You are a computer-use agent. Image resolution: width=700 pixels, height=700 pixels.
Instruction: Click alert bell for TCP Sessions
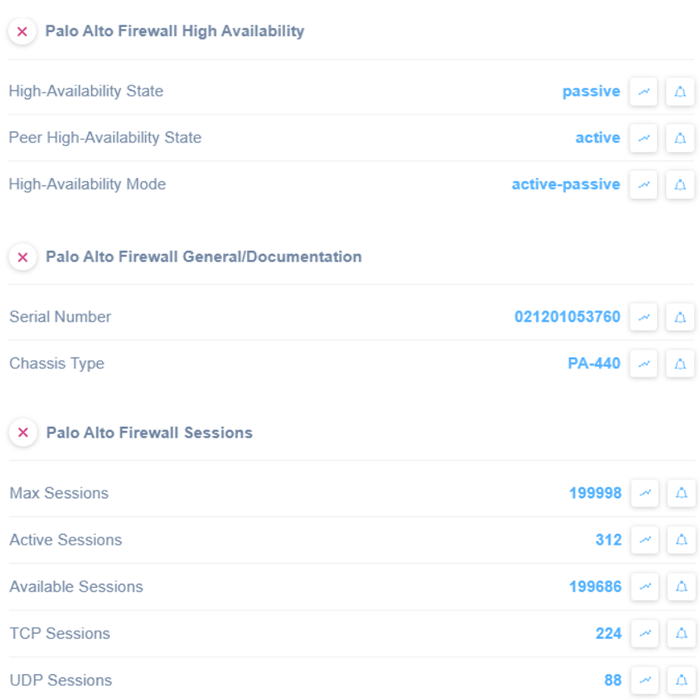(x=681, y=634)
